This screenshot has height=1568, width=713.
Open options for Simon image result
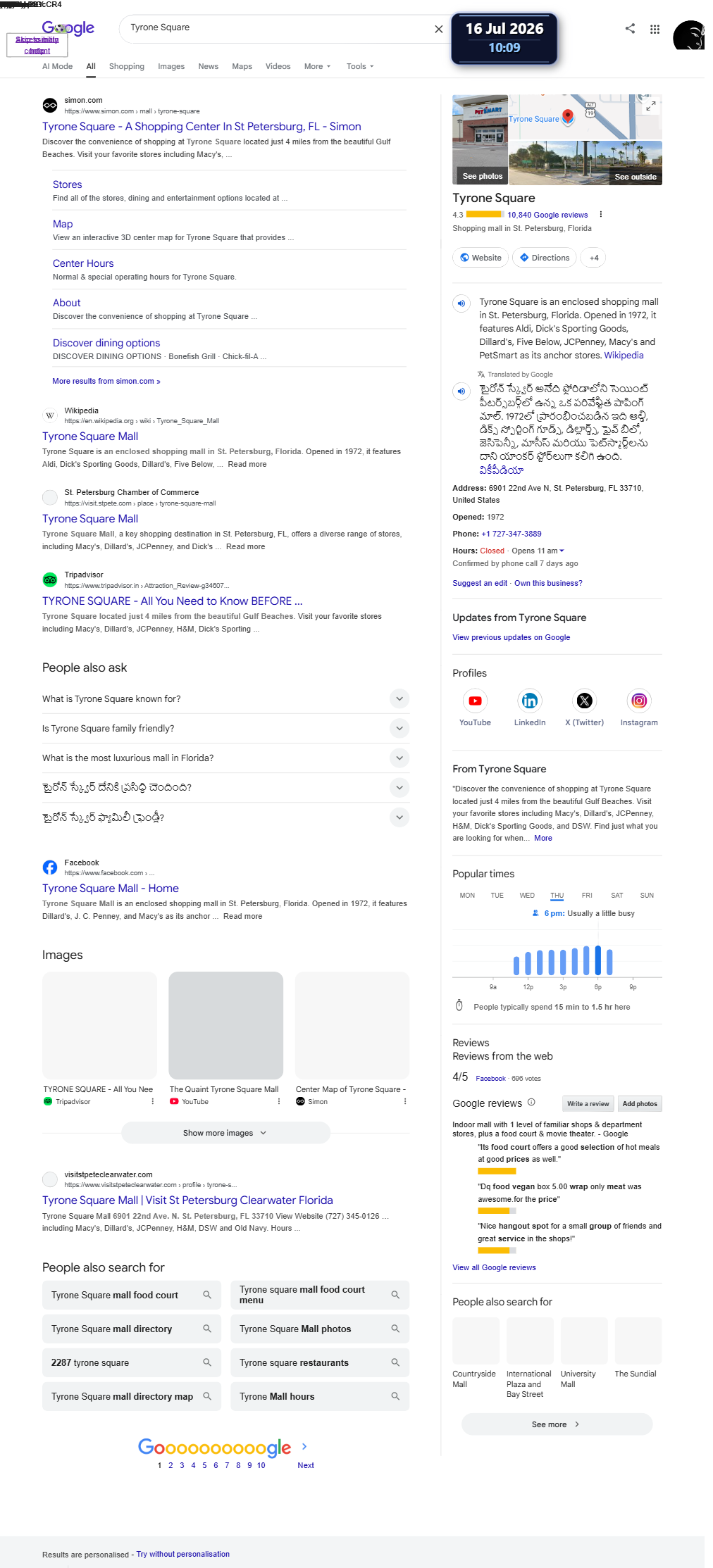pyautogui.click(x=405, y=1102)
